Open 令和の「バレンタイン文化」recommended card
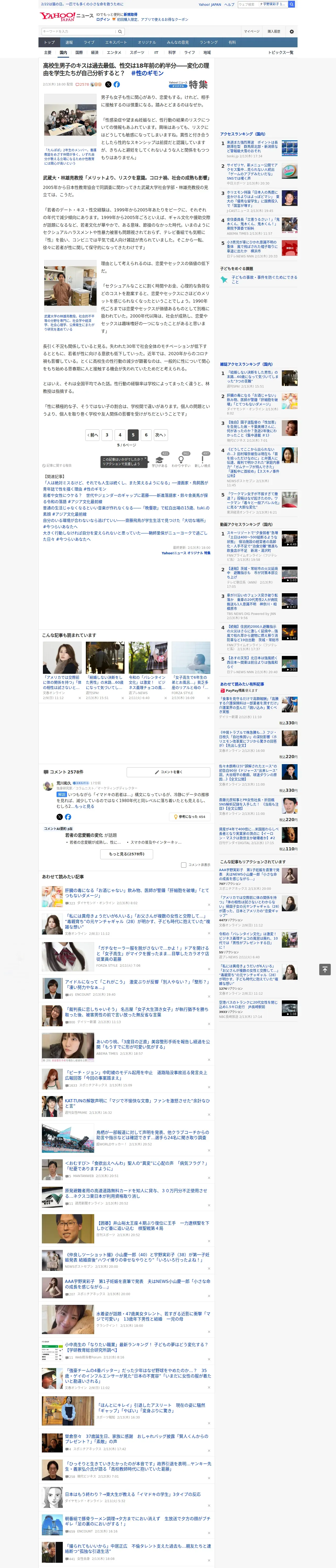 click(148, 671)
